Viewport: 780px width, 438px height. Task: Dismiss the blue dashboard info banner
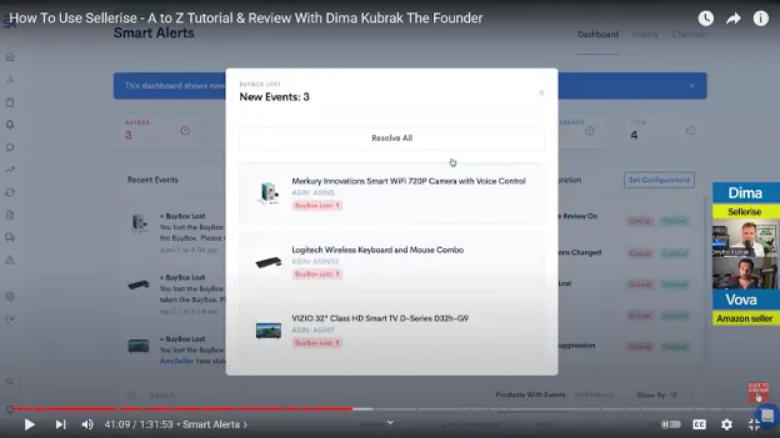(x=692, y=86)
